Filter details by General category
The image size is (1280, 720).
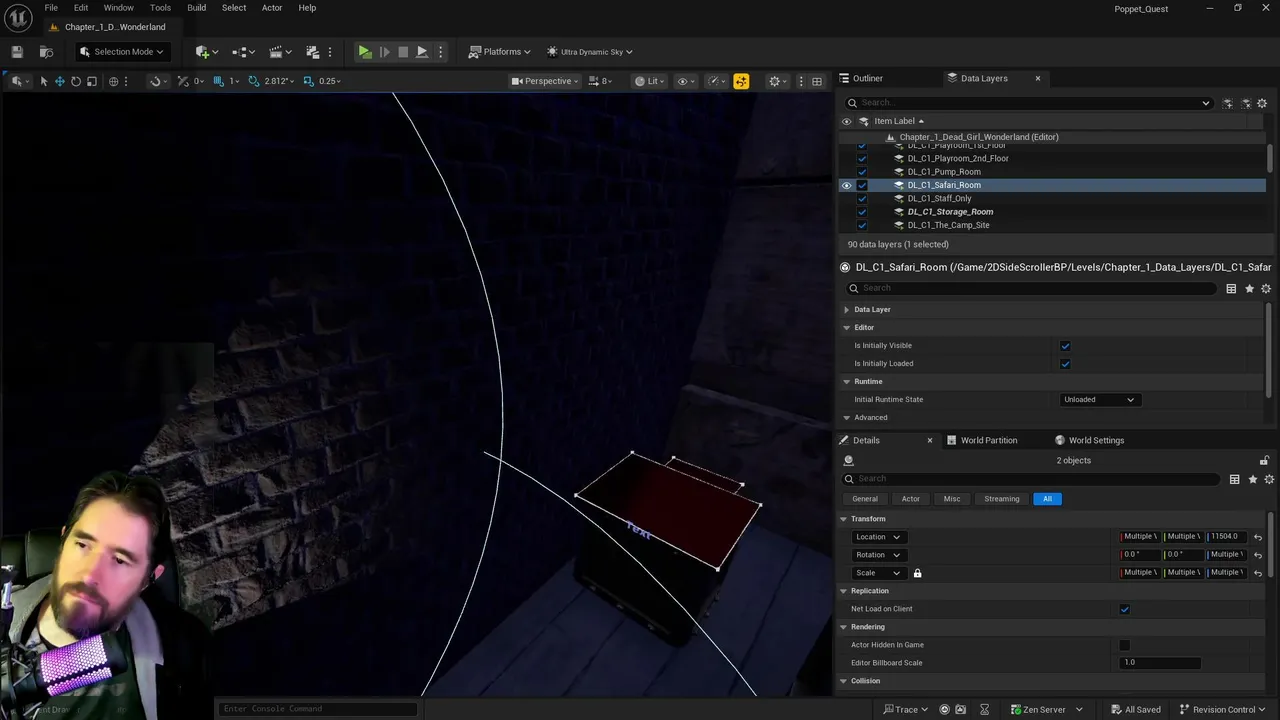(865, 499)
